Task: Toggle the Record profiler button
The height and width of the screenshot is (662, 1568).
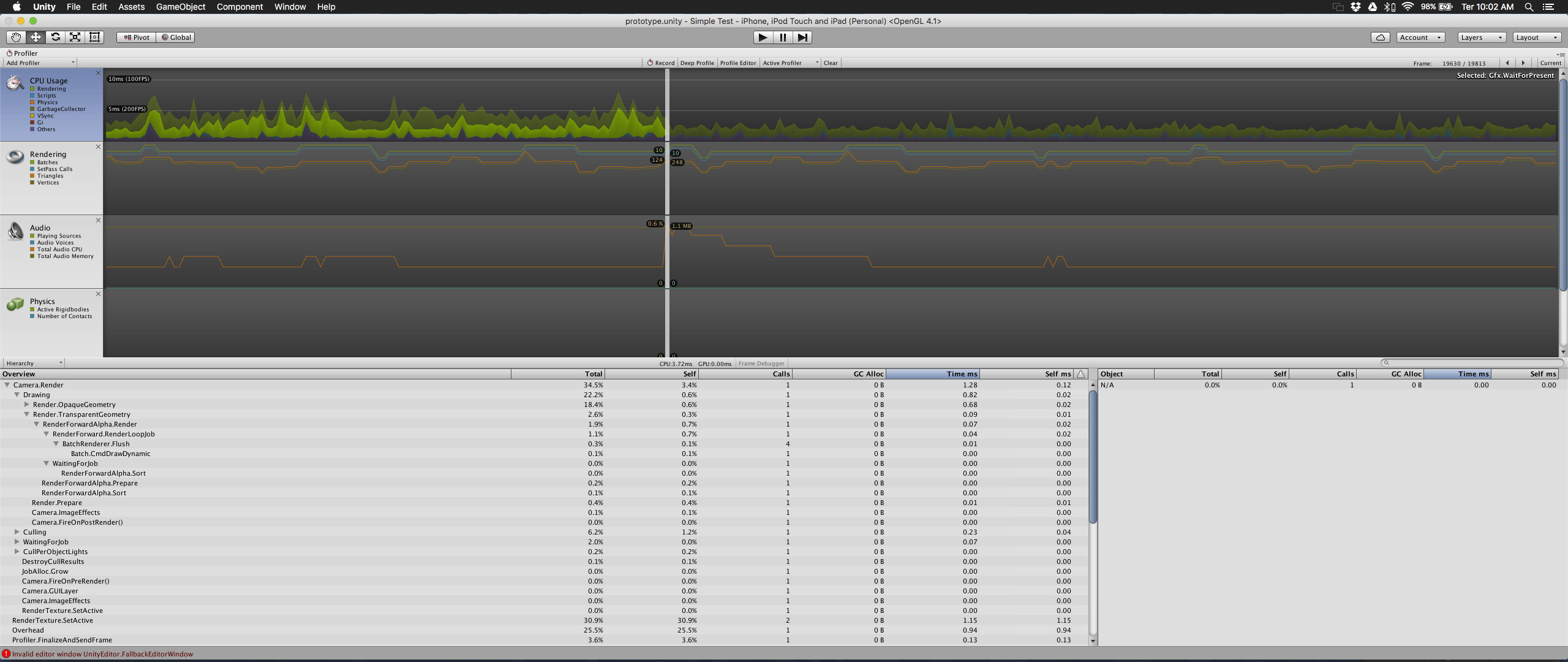Action: (x=661, y=63)
